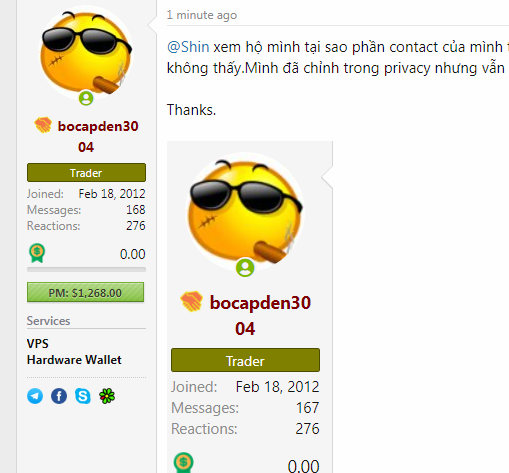The image size is (509, 473).
Task: Click the handshake icon beside sidebar username
Action: pos(43,125)
